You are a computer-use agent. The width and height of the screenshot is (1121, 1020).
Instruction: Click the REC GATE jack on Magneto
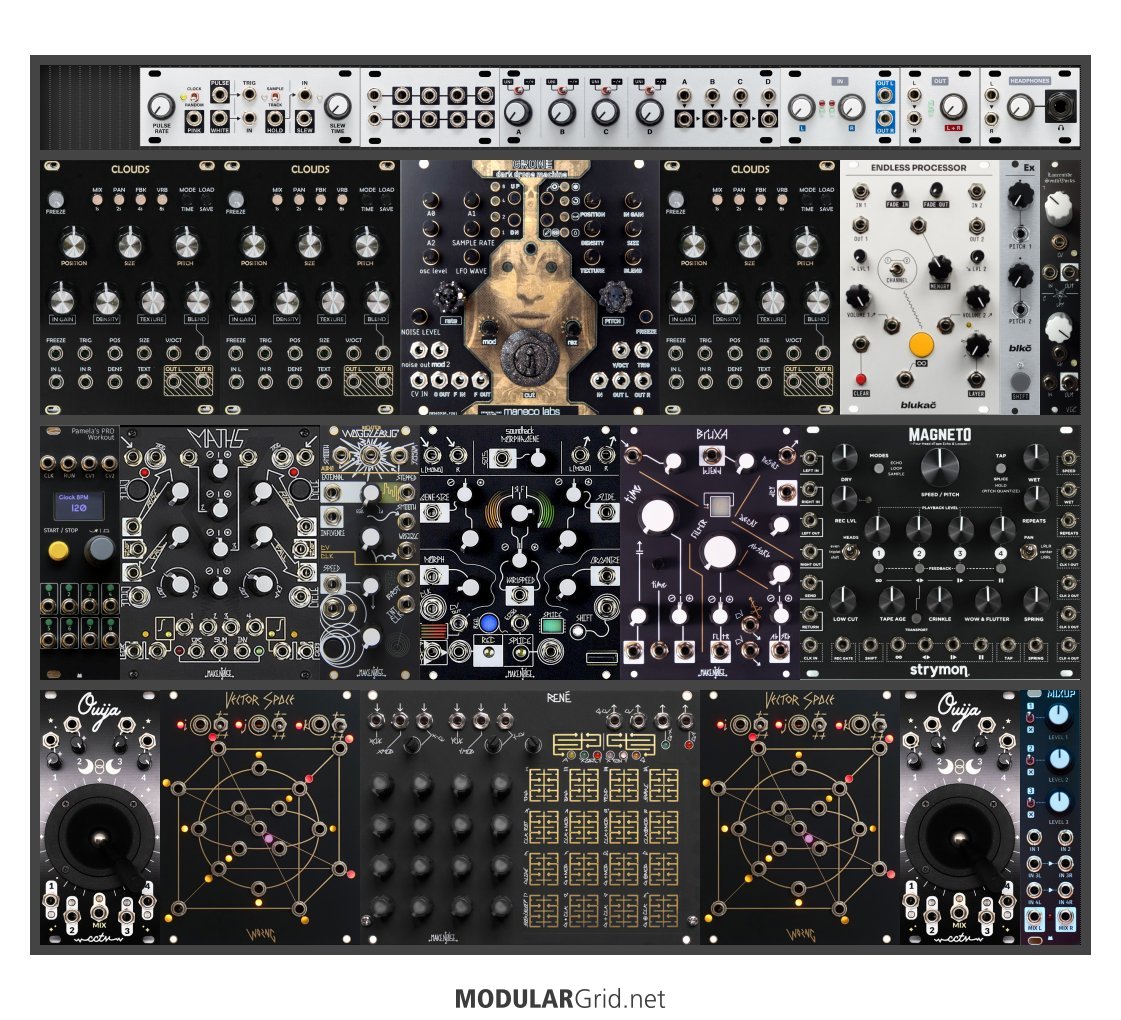pos(844,646)
